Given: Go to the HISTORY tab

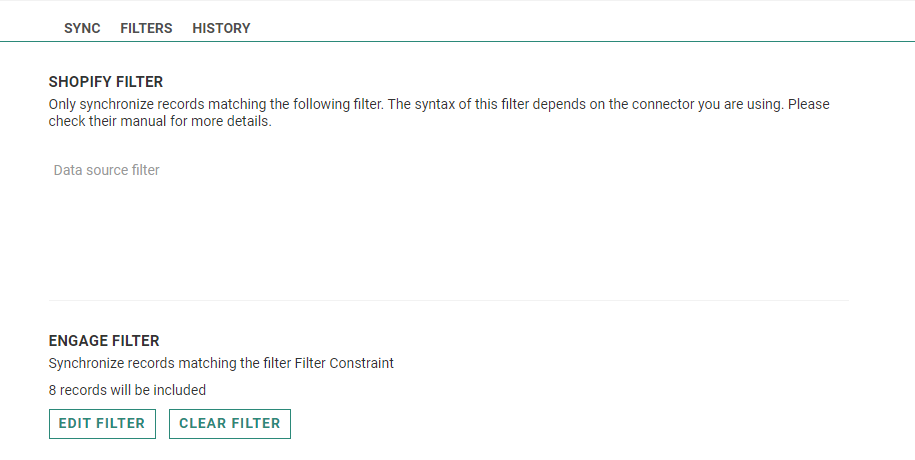Looking at the screenshot, I should pos(221,28).
